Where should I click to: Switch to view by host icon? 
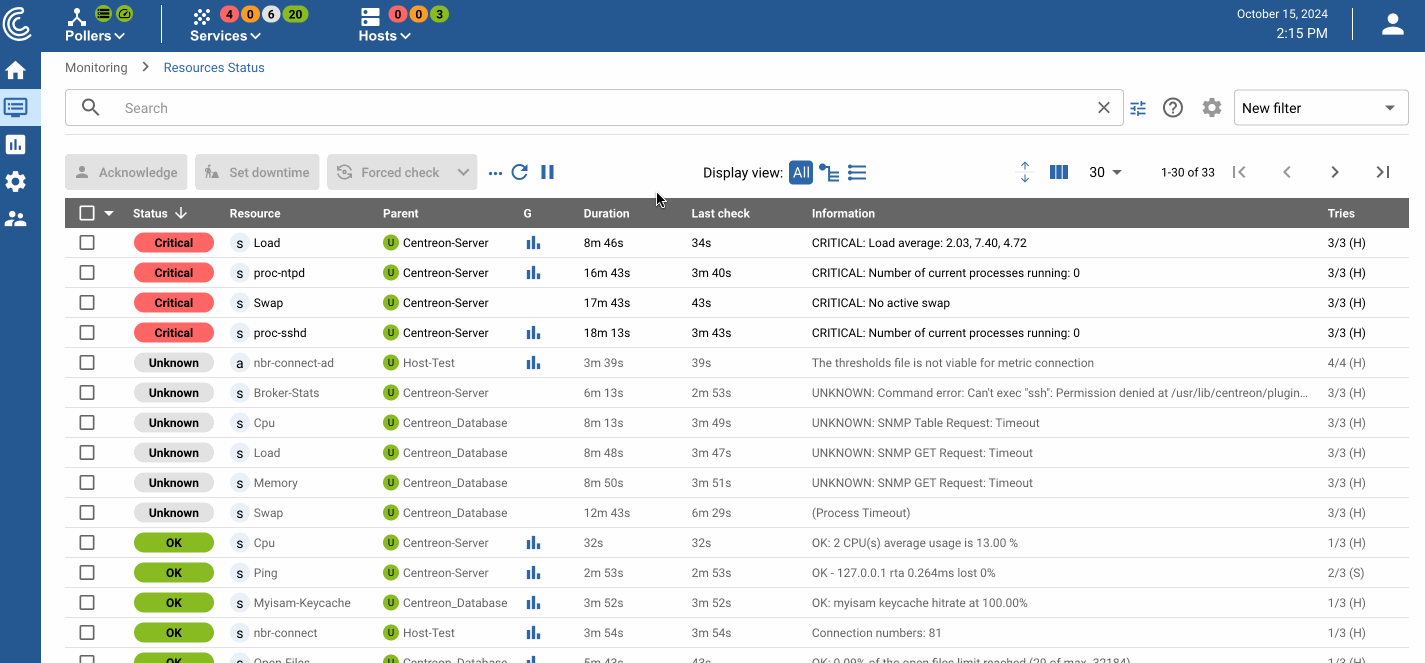(x=829, y=173)
